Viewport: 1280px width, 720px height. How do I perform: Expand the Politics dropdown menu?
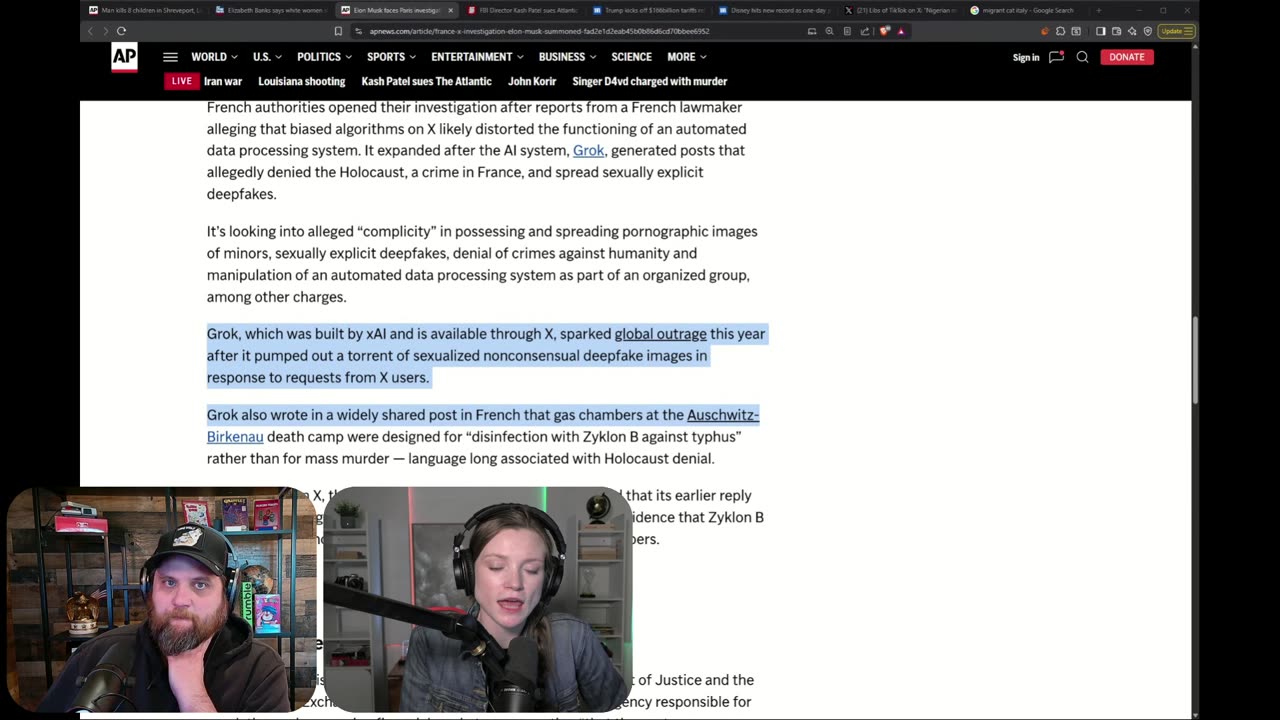[x=324, y=57]
